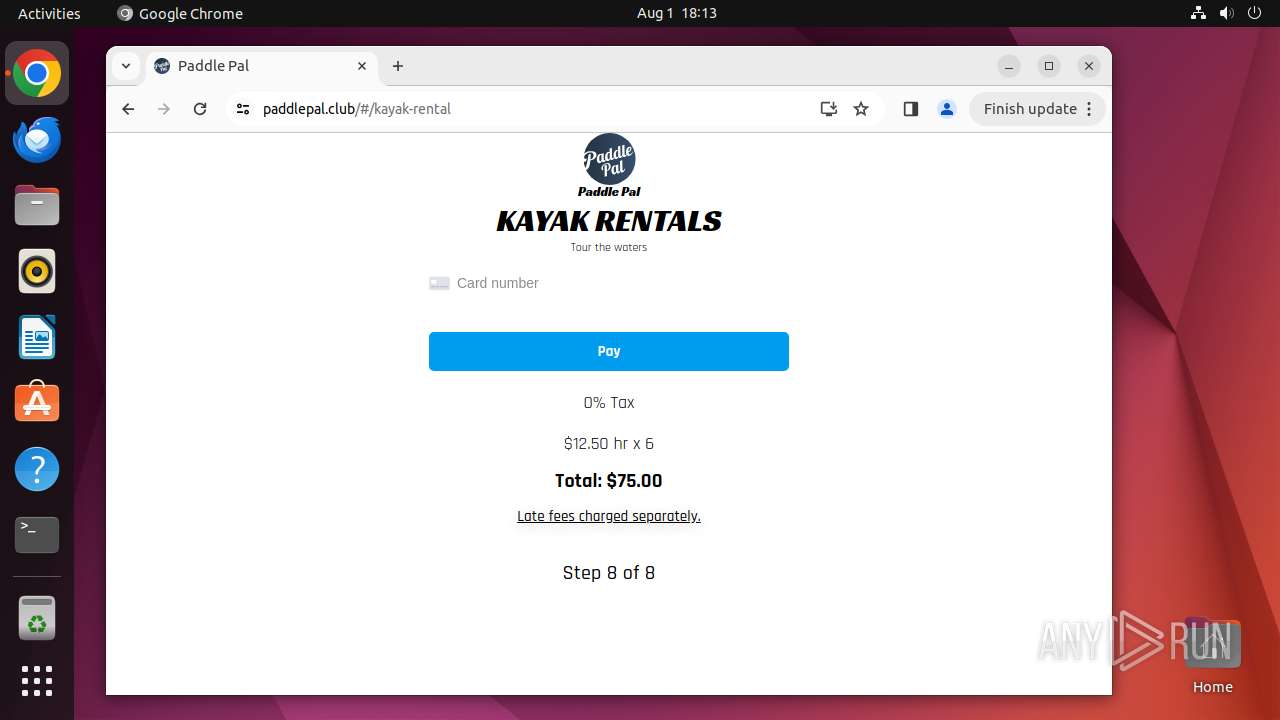Expand the tab search dropdown arrow

125,66
